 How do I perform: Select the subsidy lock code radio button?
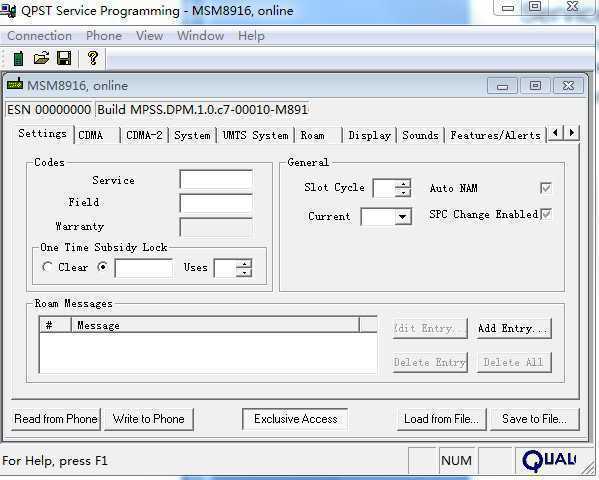[x=102, y=266]
